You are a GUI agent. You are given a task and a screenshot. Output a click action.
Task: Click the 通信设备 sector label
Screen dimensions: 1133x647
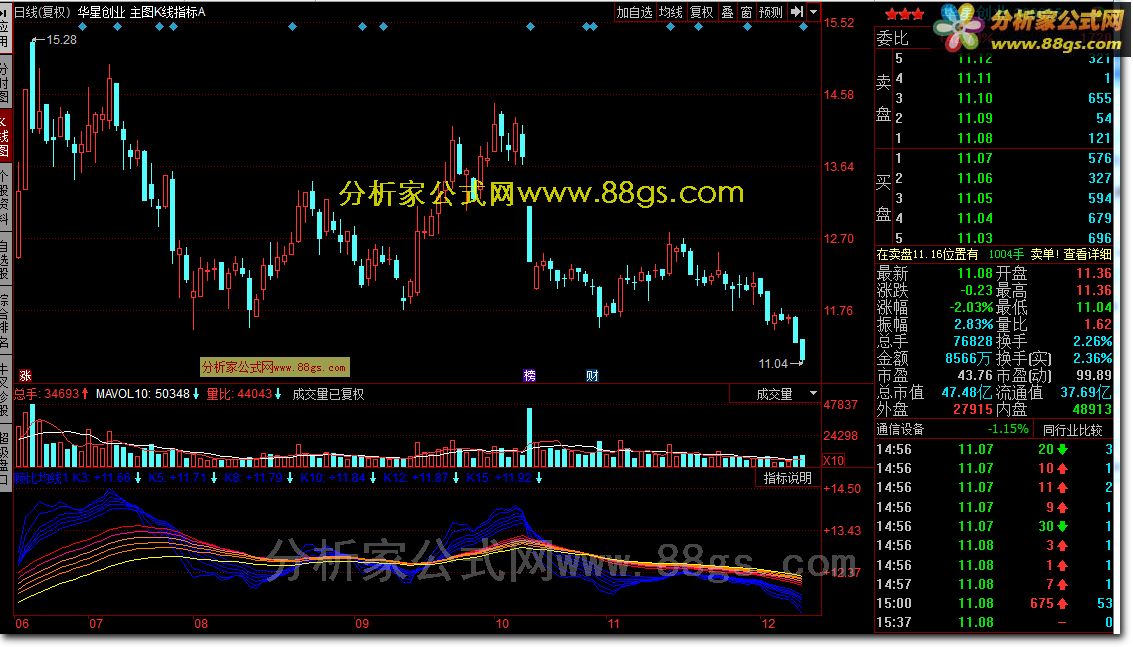point(900,429)
